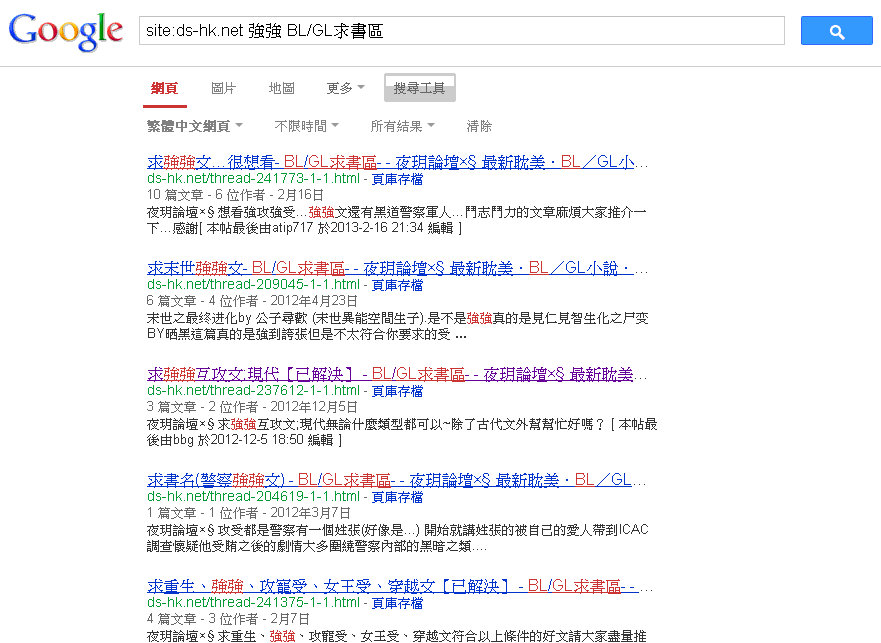
Task: Click the Google logo
Action: point(66,31)
